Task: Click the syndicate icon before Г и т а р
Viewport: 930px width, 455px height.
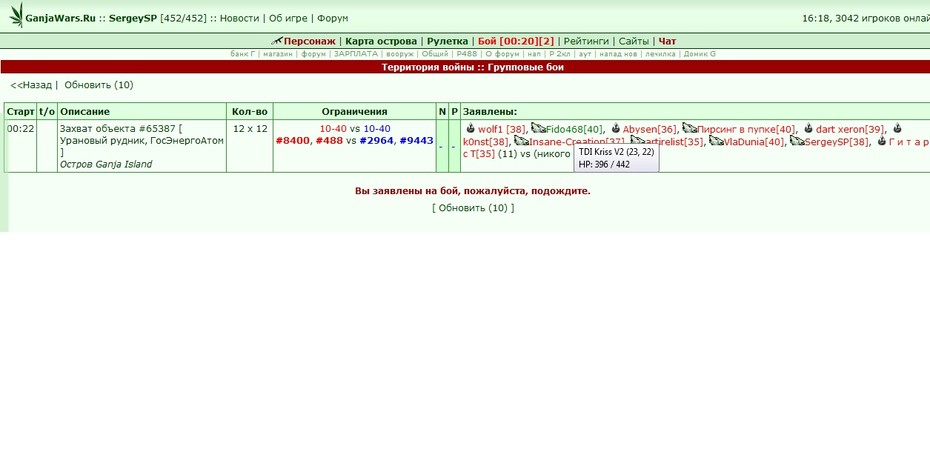Action: (x=881, y=141)
